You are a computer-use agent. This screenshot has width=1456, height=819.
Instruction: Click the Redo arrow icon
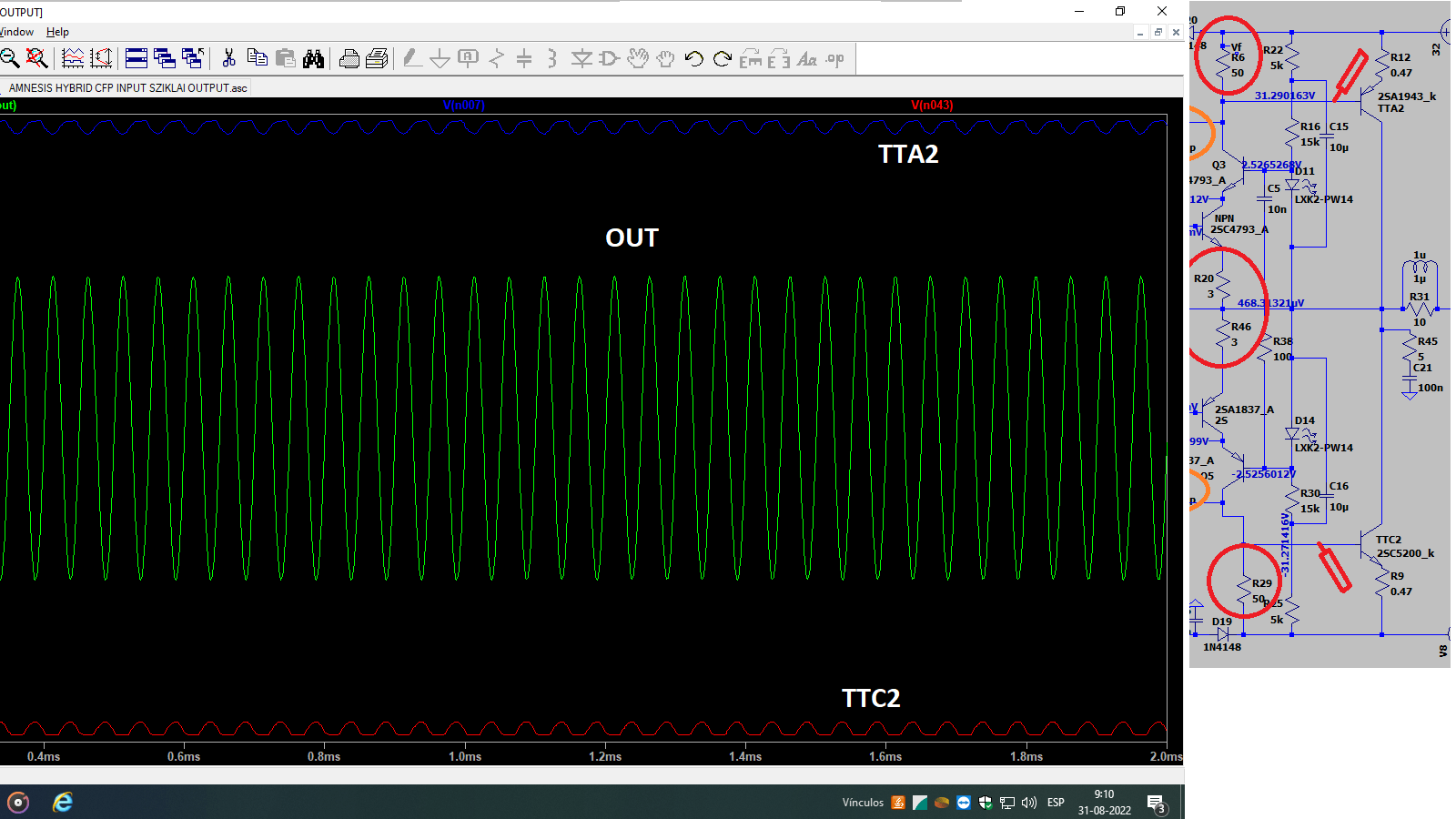(x=723, y=59)
